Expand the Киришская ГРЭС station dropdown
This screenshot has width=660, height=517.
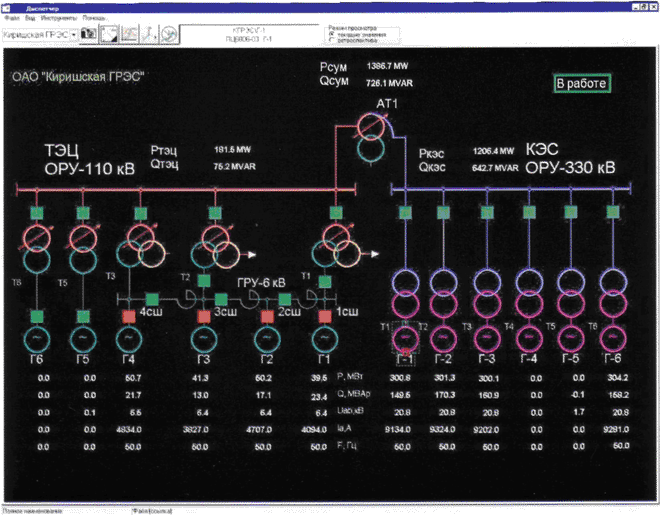pyautogui.click(x=73, y=34)
